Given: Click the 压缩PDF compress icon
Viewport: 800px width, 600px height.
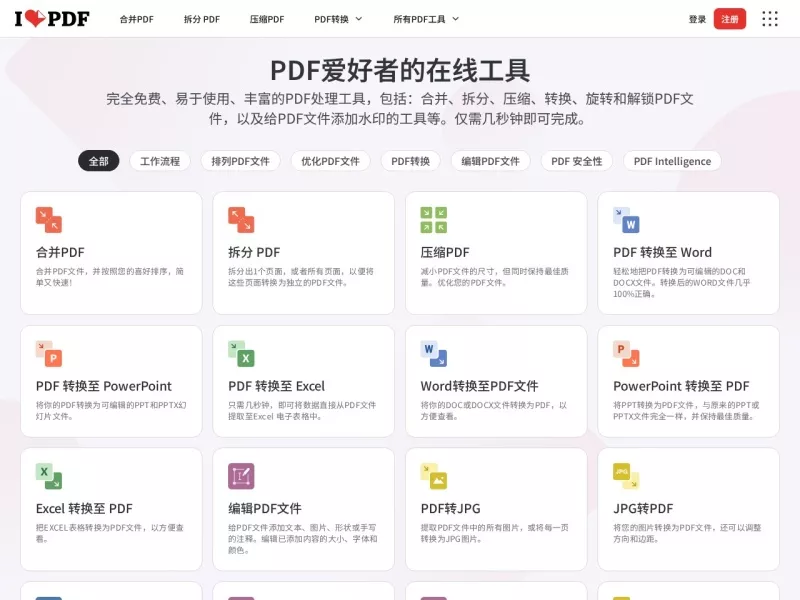Looking at the screenshot, I should pyautogui.click(x=434, y=220).
